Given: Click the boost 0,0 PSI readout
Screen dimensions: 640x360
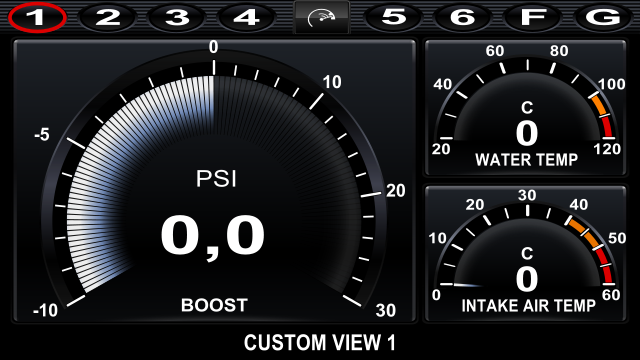Looking at the screenshot, I should [213, 236].
